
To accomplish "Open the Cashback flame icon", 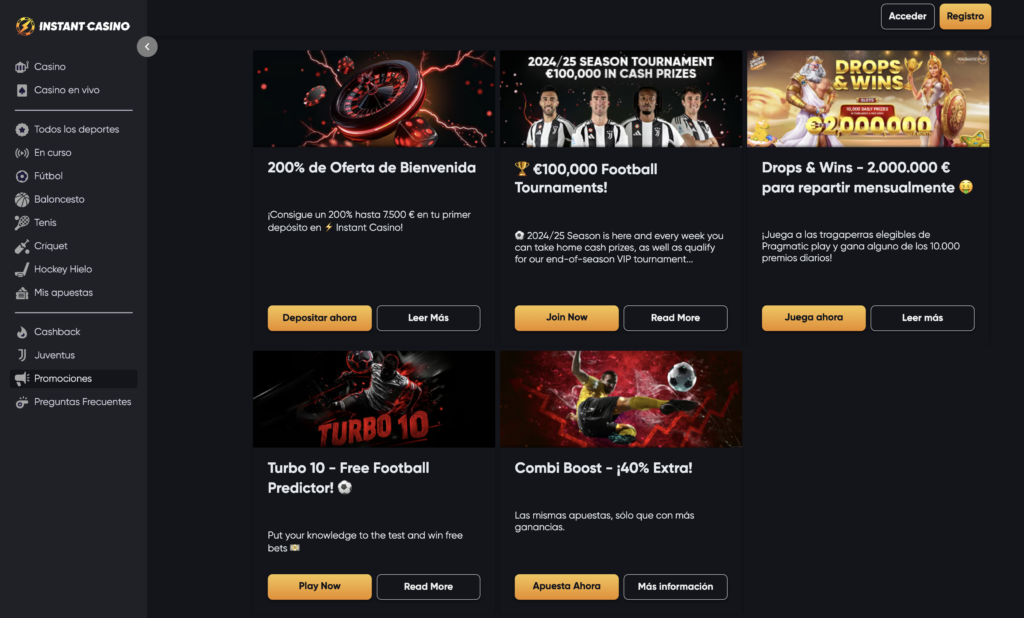I will tap(22, 332).
